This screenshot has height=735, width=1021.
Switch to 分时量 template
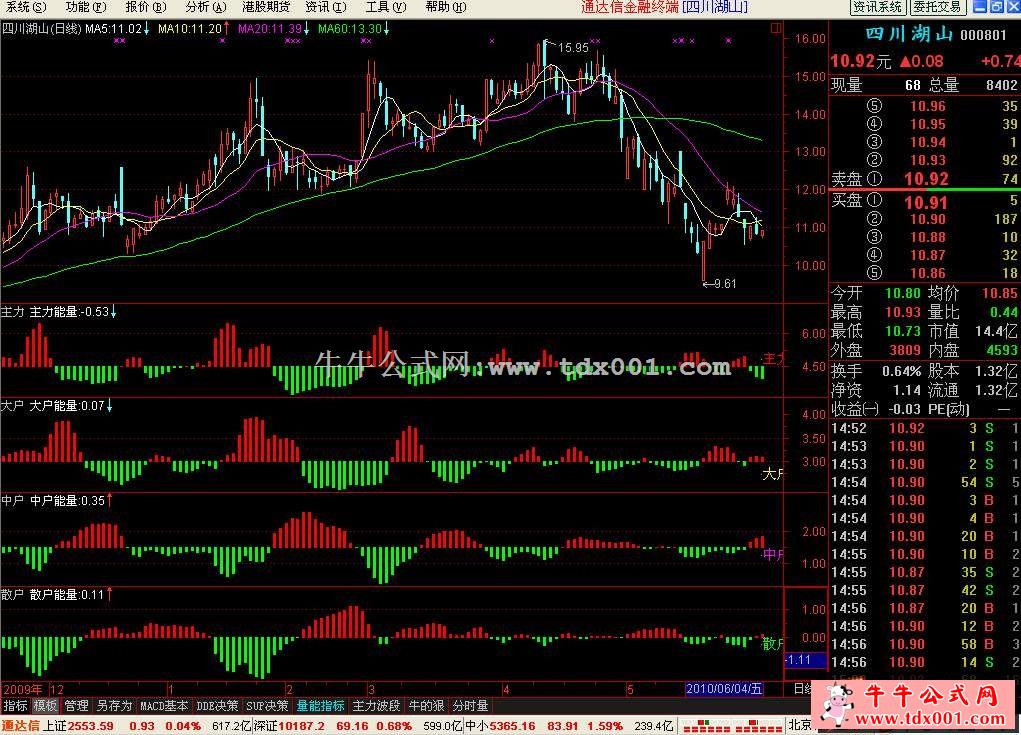click(470, 706)
